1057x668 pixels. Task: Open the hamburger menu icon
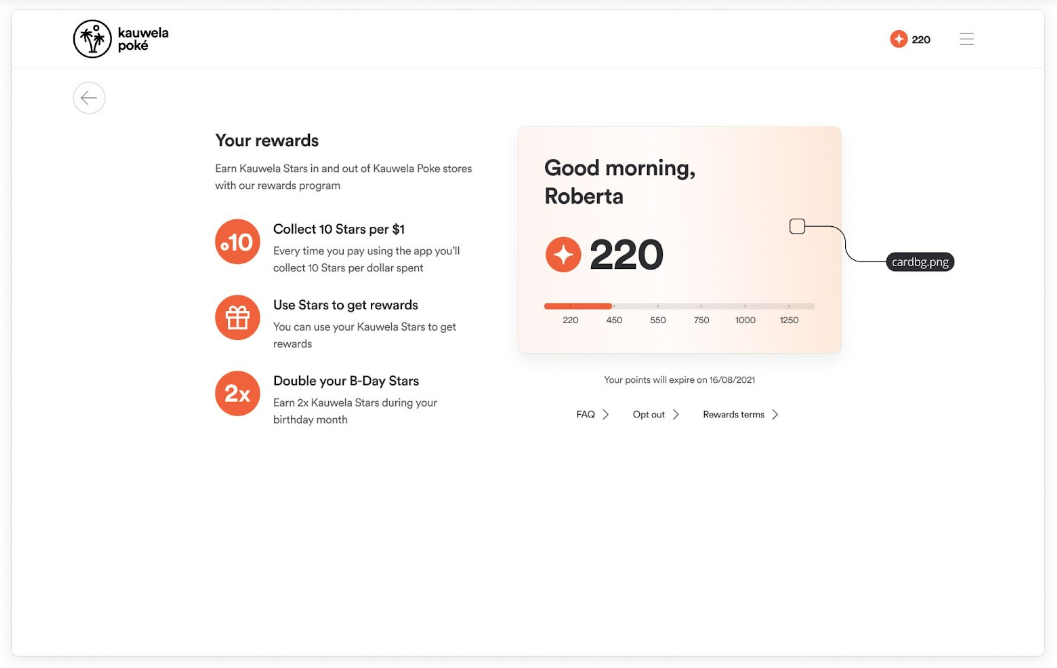(x=967, y=39)
